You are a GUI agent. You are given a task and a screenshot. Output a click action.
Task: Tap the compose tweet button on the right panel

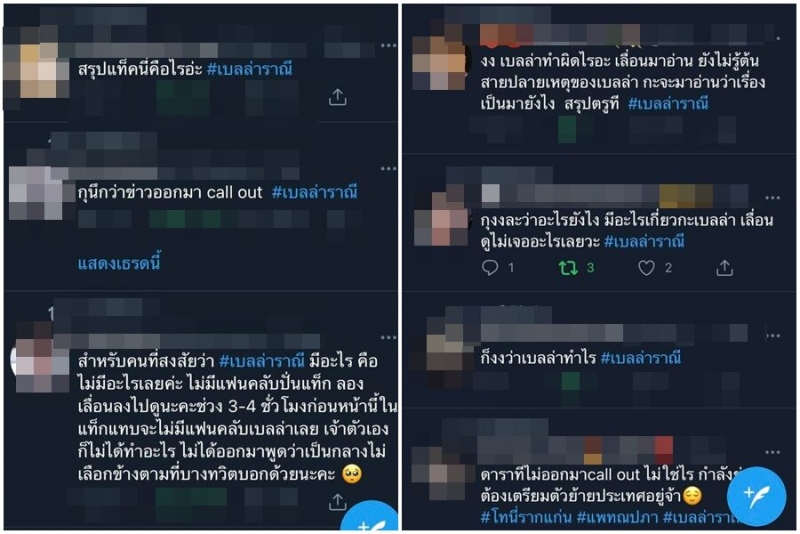(x=756, y=496)
